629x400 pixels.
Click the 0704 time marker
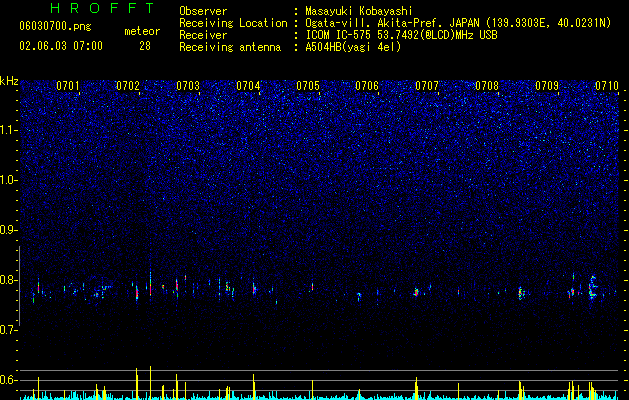[x=248, y=86]
